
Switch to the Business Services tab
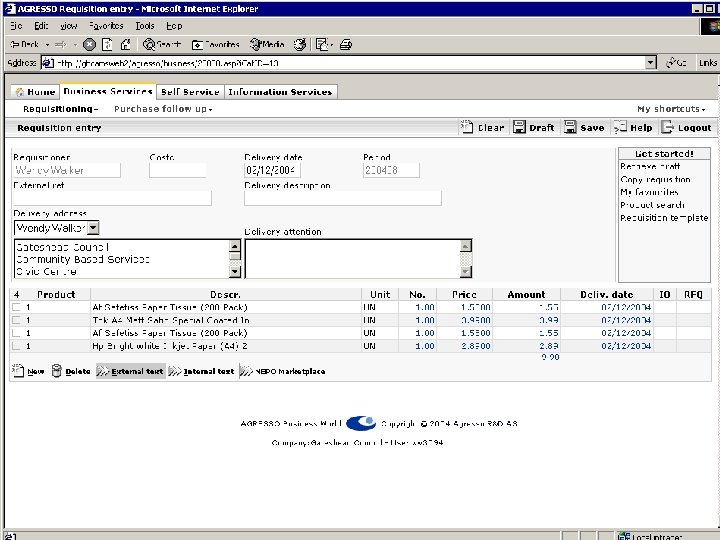coord(108,91)
